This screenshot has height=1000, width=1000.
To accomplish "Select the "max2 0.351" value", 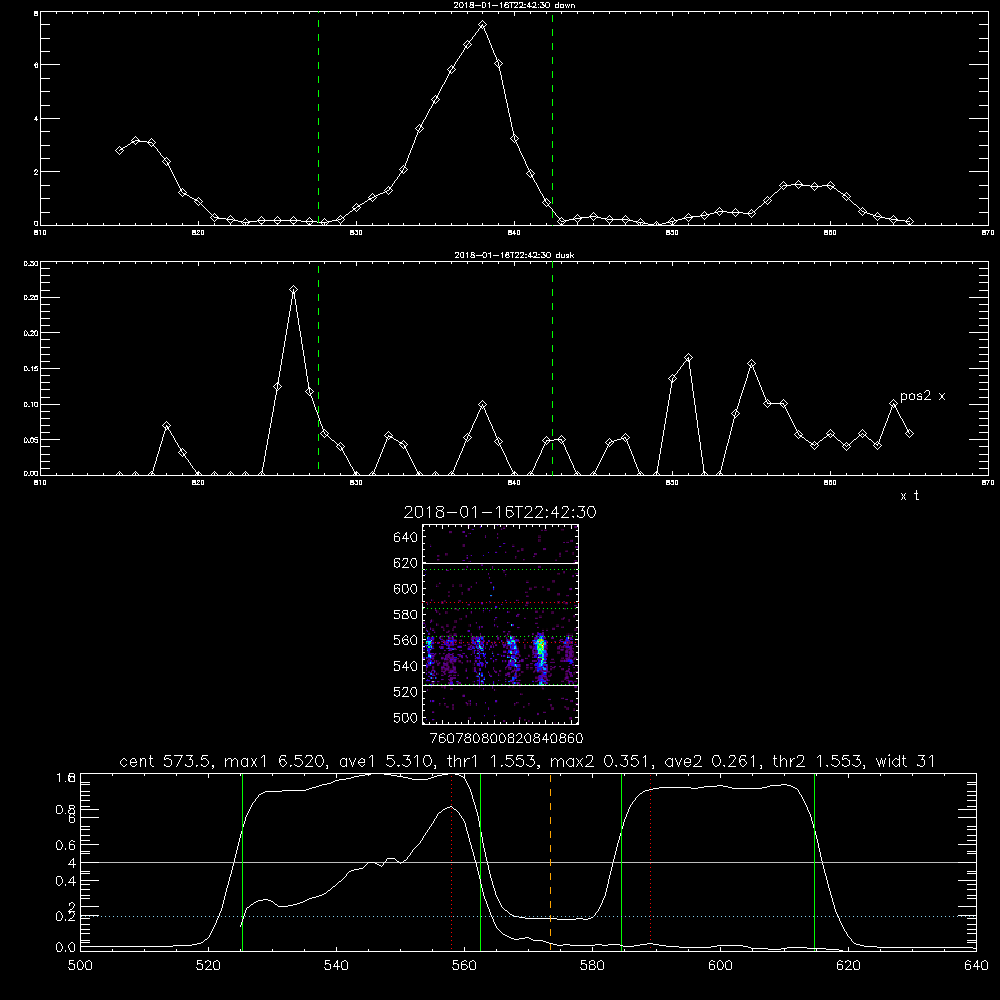I will click(x=601, y=761).
